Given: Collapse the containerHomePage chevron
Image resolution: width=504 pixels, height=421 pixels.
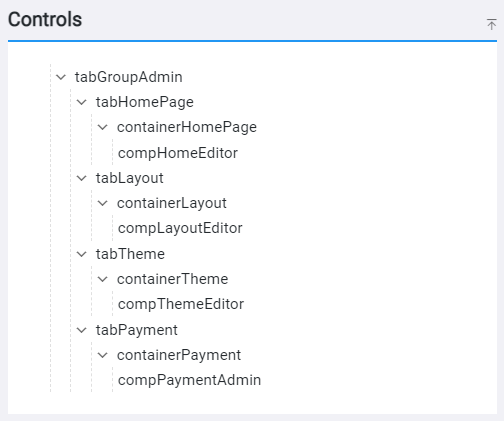Looking at the screenshot, I should [103, 127].
